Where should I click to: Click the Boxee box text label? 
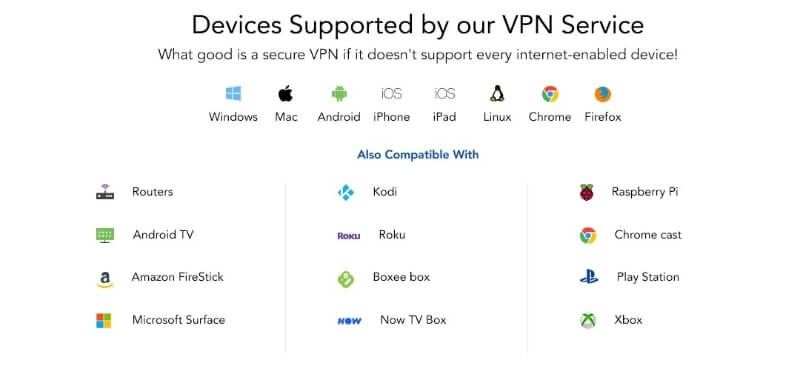pyautogui.click(x=402, y=277)
